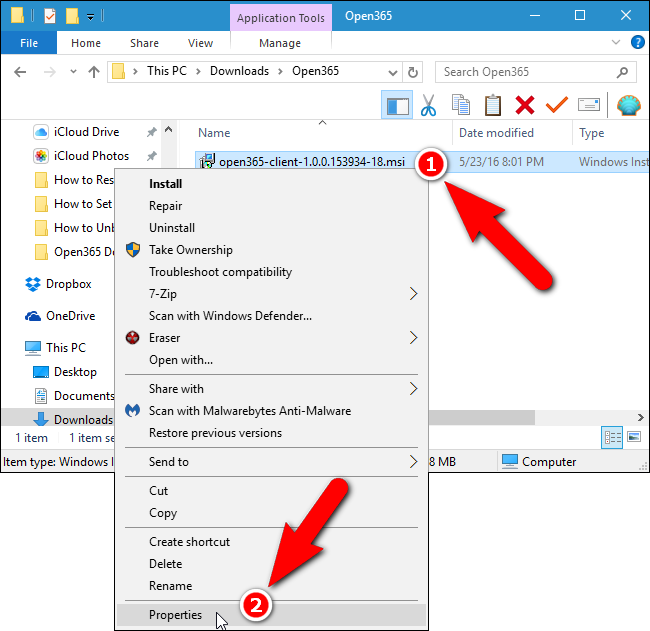Click the orange checkmark toolbar icon
650x631 pixels.
[x=557, y=104]
